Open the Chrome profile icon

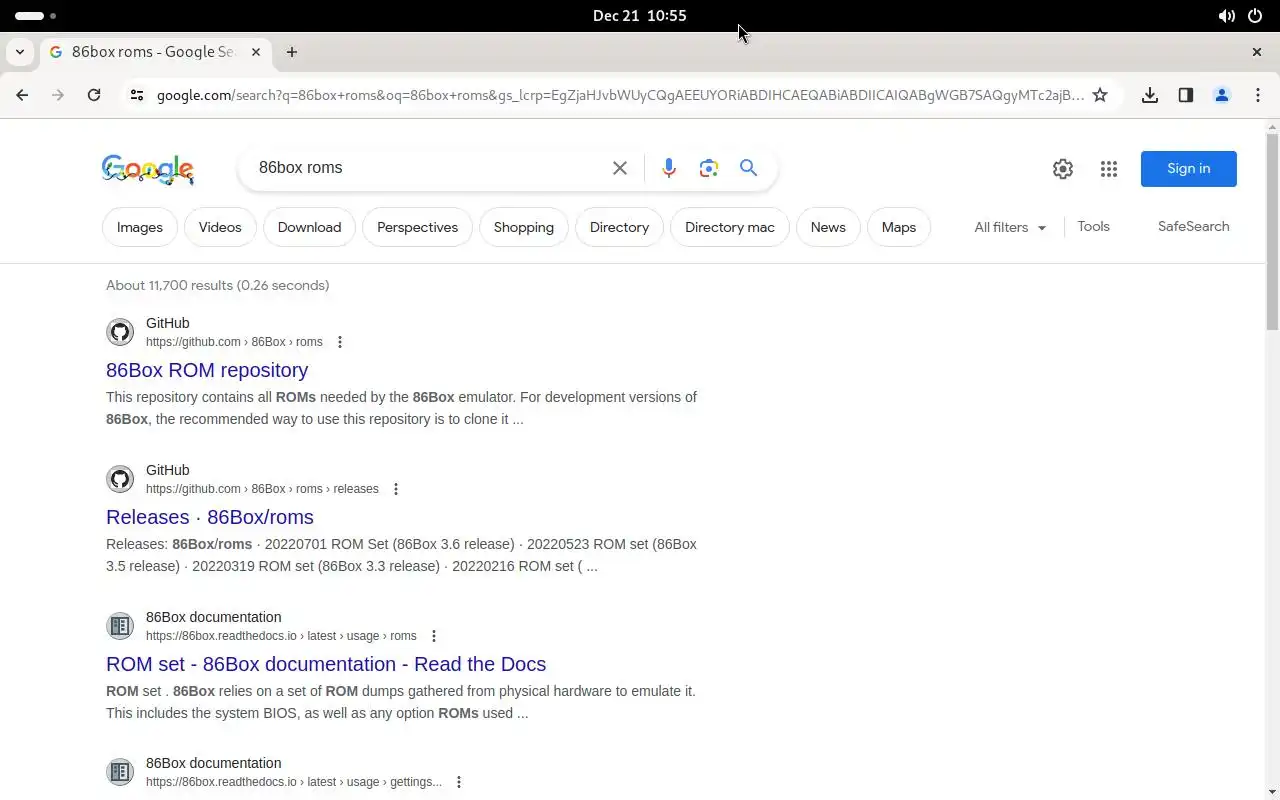point(1221,95)
